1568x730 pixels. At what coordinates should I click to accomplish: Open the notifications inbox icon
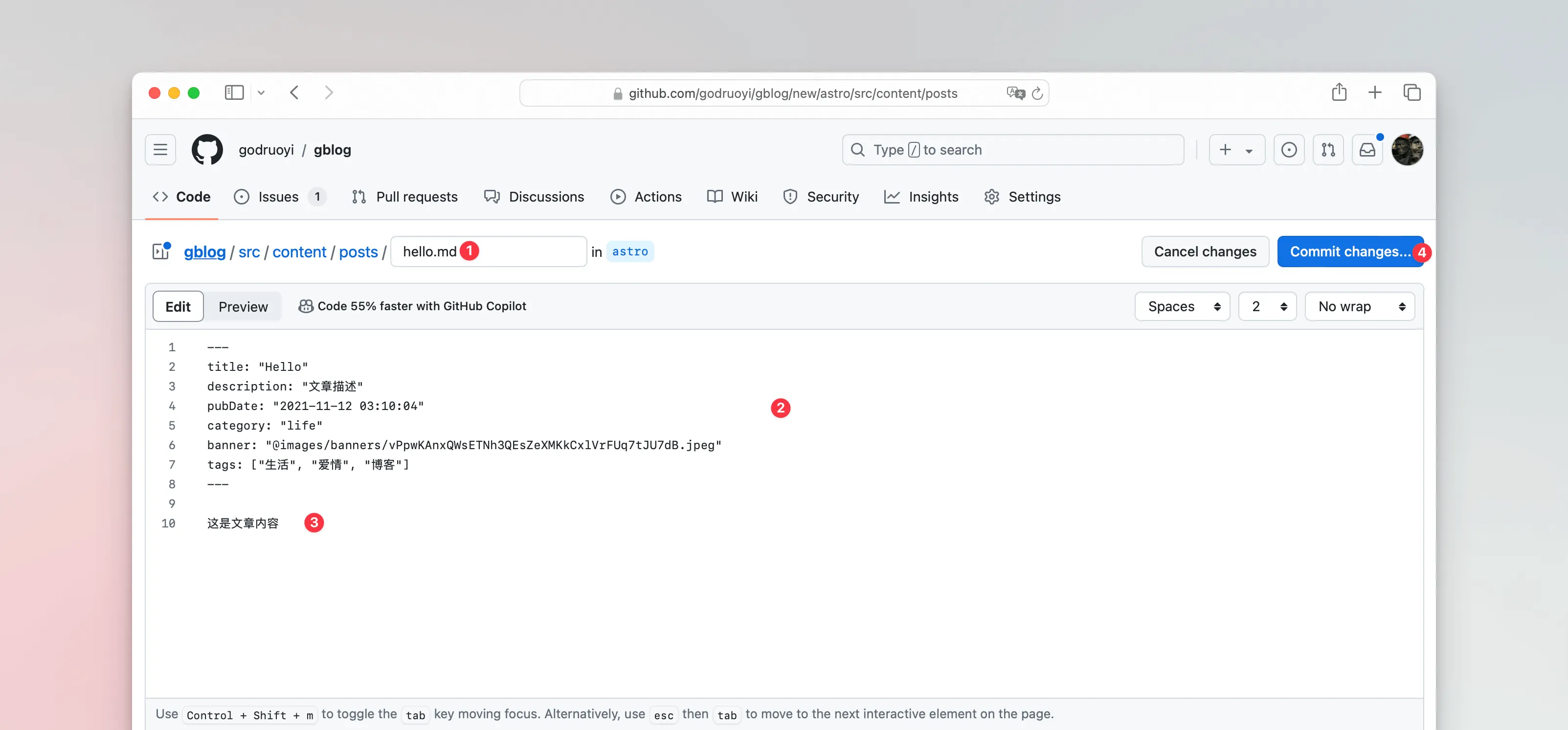(x=1367, y=150)
